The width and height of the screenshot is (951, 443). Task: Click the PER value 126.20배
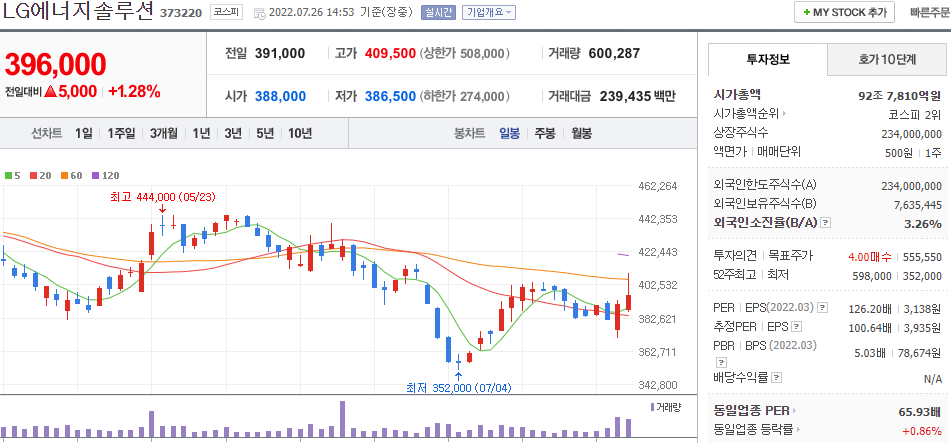(x=870, y=308)
